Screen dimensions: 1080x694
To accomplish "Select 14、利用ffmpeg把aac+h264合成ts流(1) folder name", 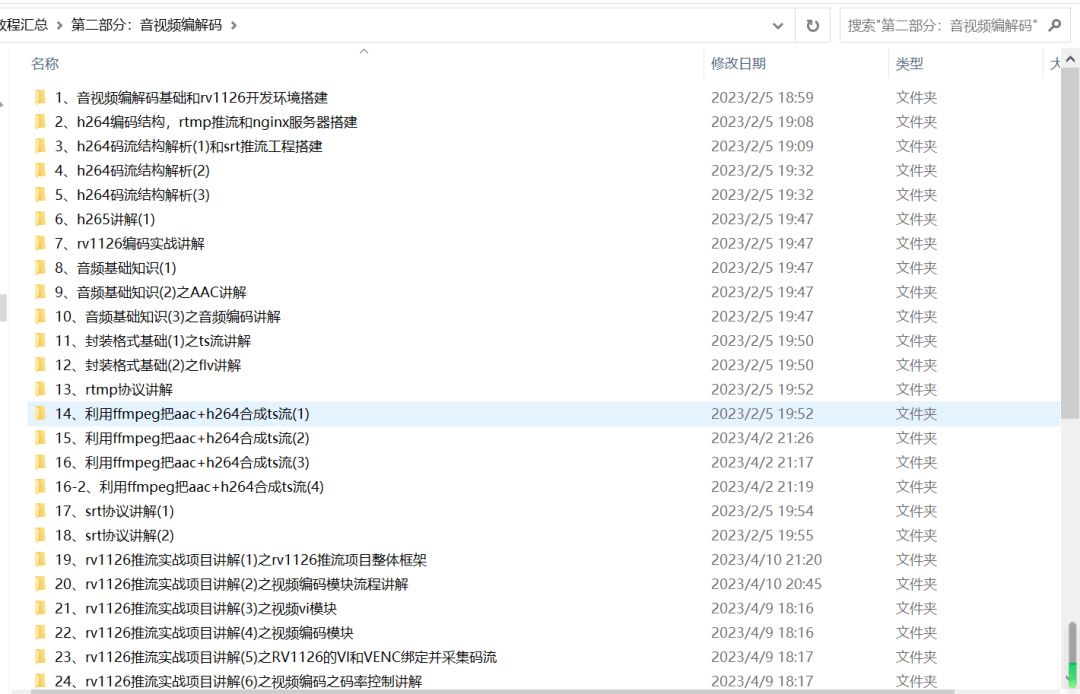I will [183, 414].
